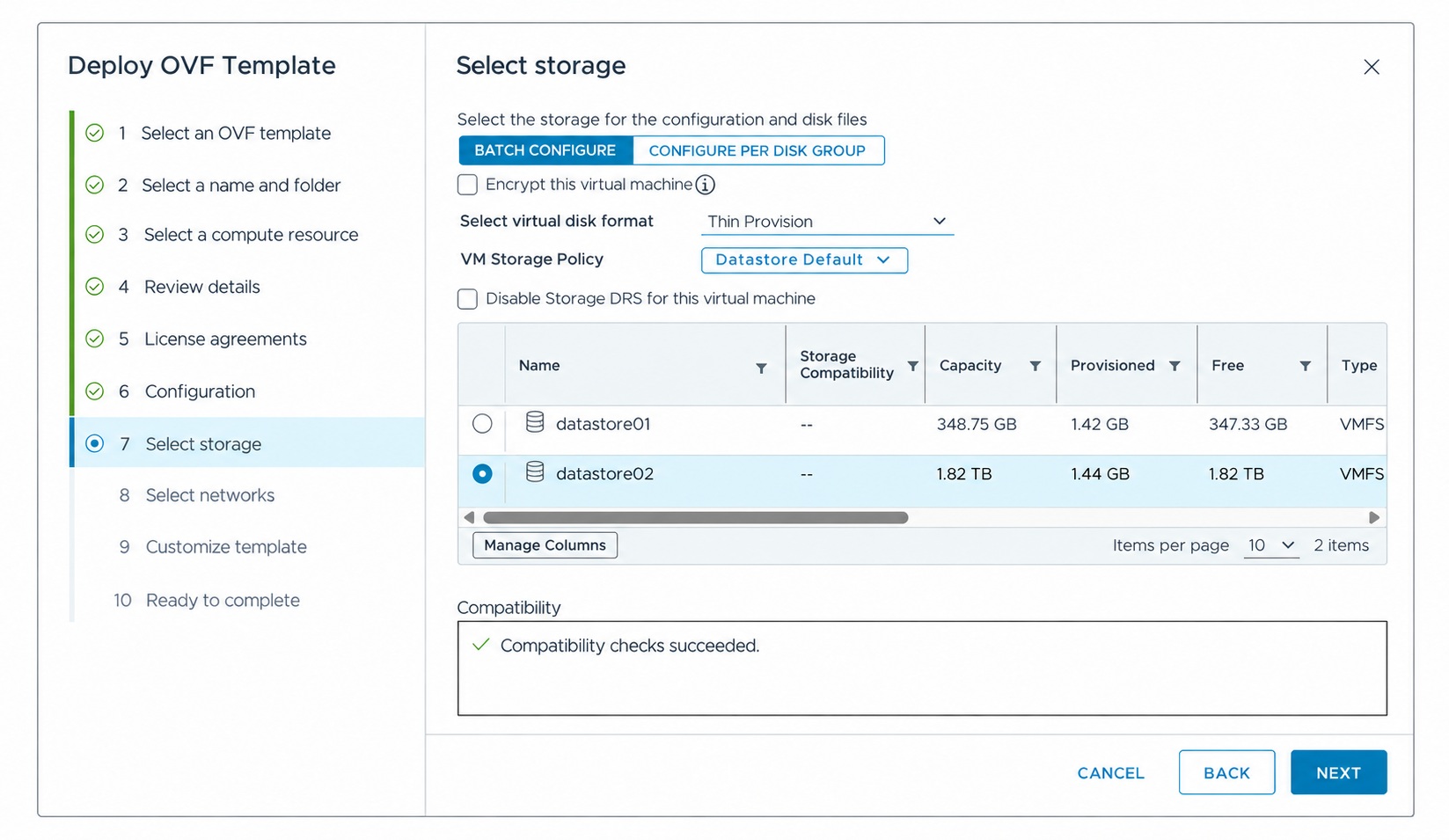Click the datastore01 name text
This screenshot has height=840, width=1449.
click(x=603, y=424)
